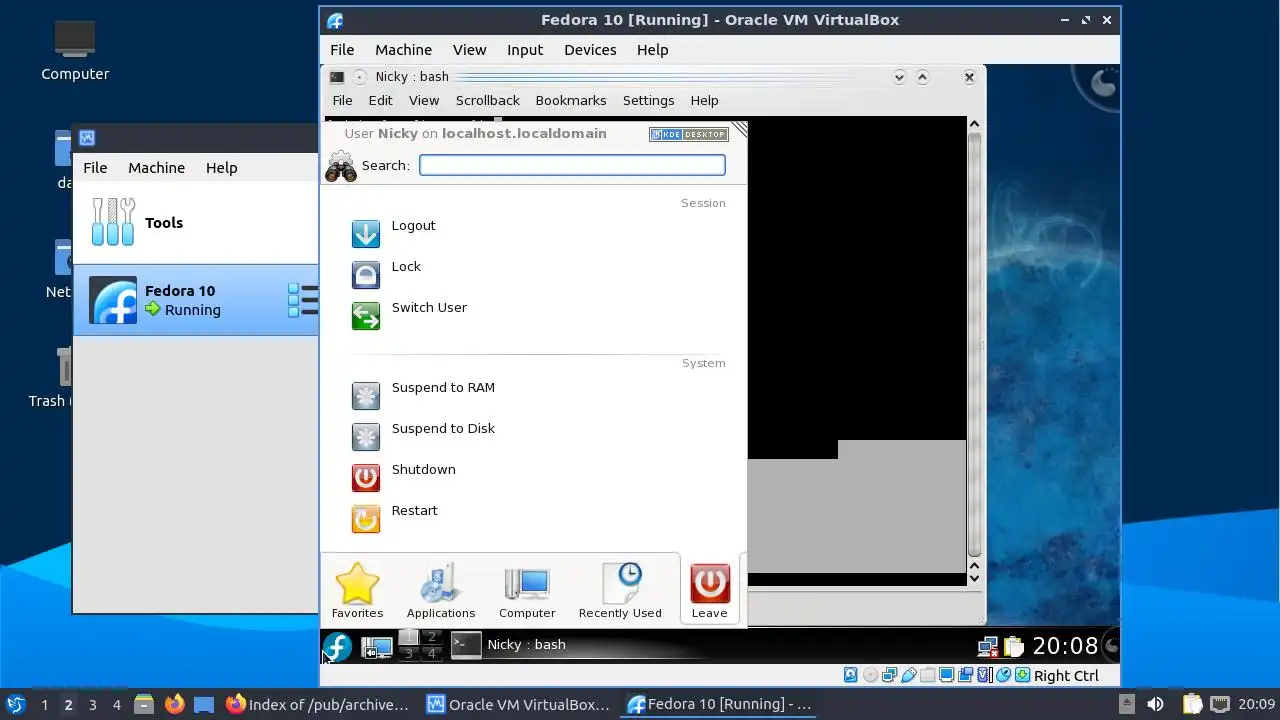The image size is (1280, 720).
Task: Click the Switch User arrows icon
Action: (x=366, y=316)
